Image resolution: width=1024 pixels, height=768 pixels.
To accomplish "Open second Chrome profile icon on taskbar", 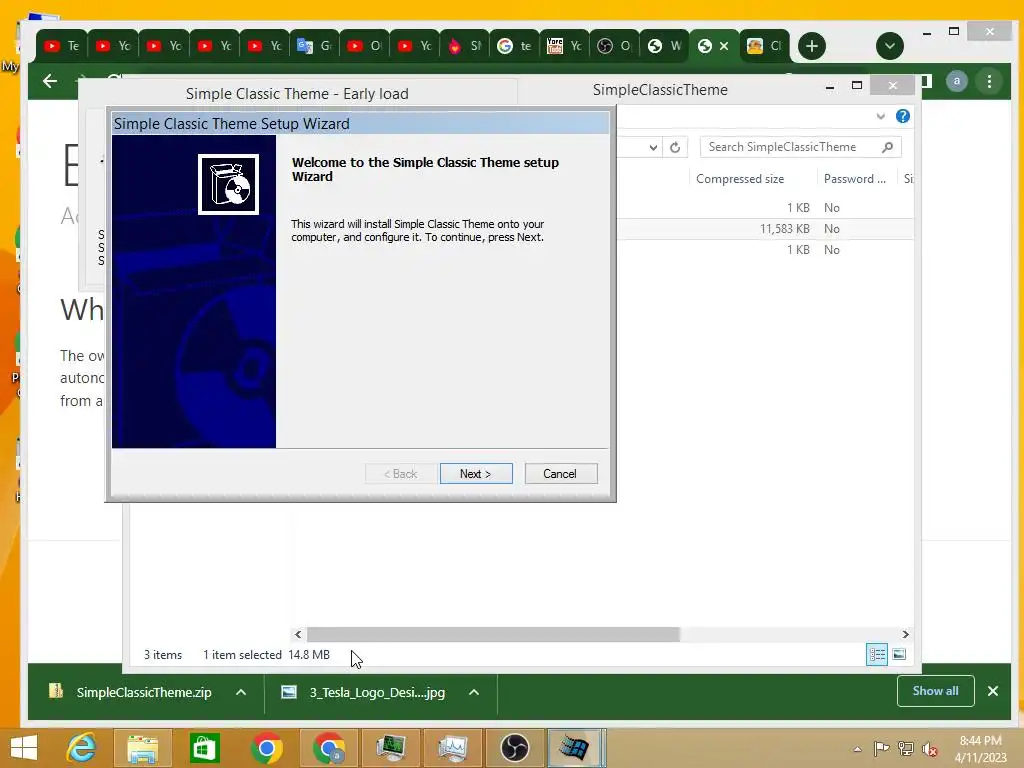I will (x=328, y=748).
